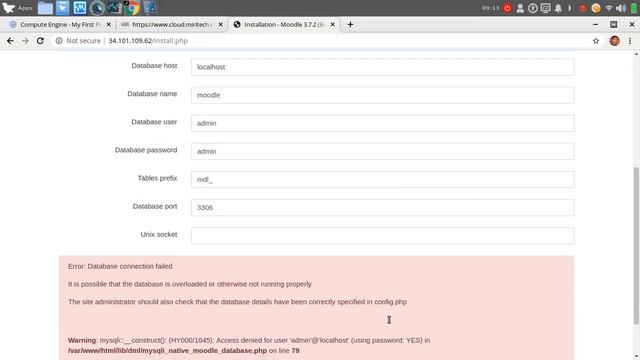The image size is (640, 360).
Task: Click the panel clock showing 09:13
Action: coord(490,8)
